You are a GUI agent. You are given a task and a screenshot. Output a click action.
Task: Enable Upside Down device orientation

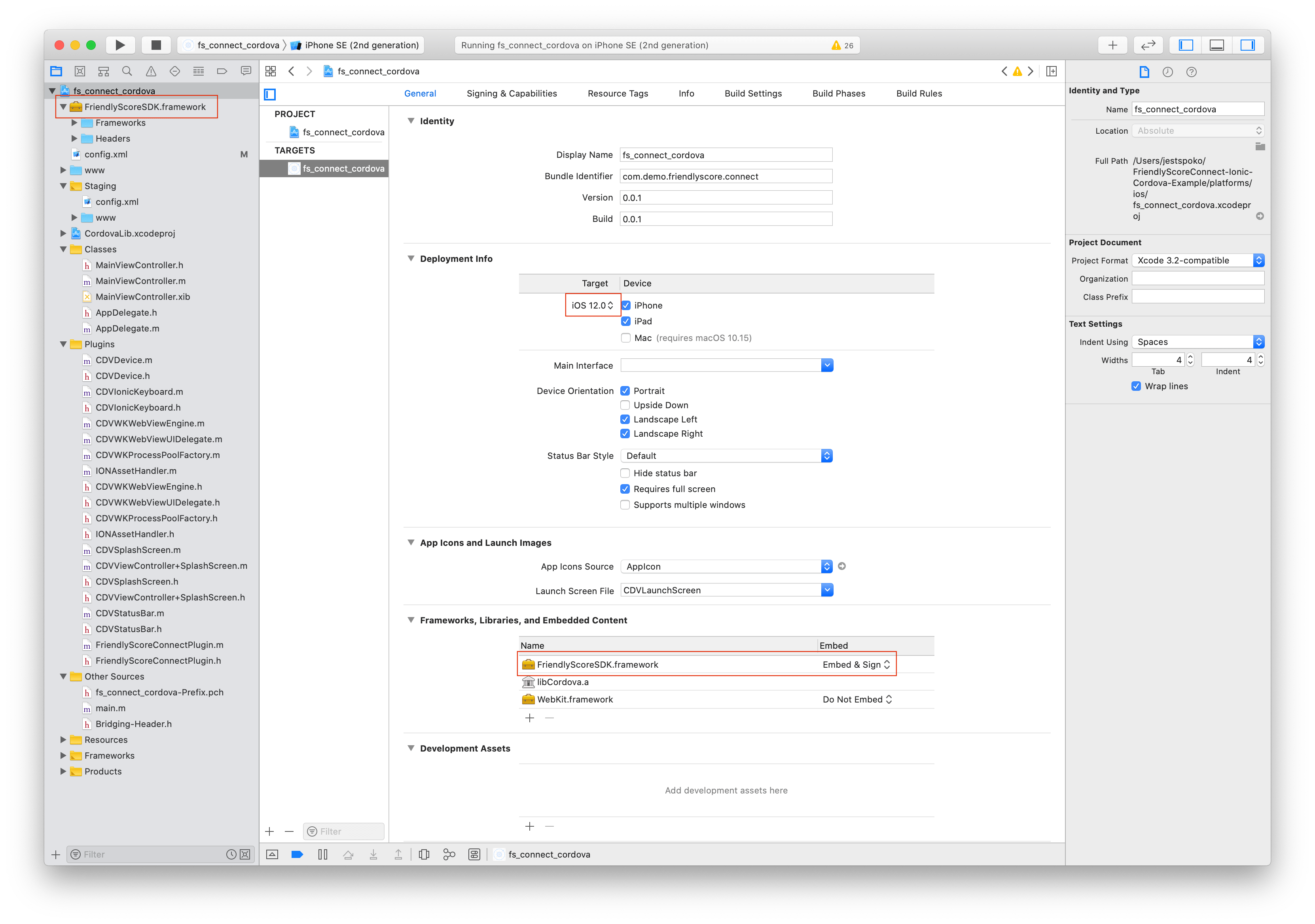point(625,405)
